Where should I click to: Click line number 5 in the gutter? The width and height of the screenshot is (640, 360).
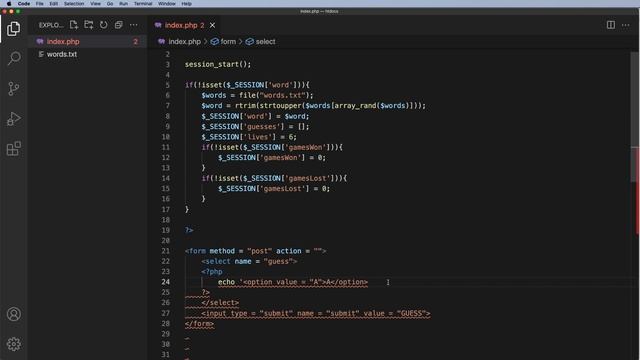167,85
